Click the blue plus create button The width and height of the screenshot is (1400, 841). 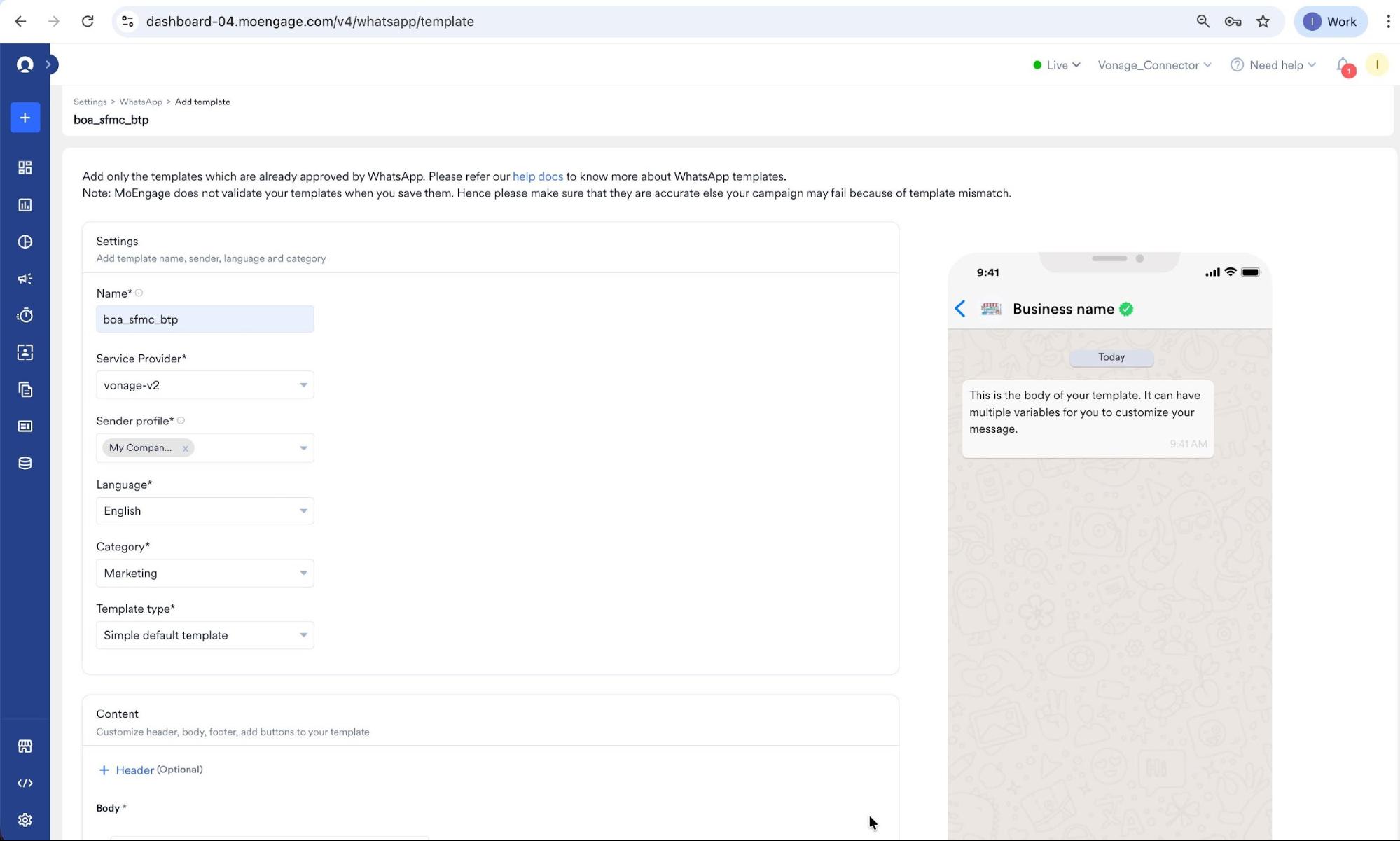tap(25, 117)
